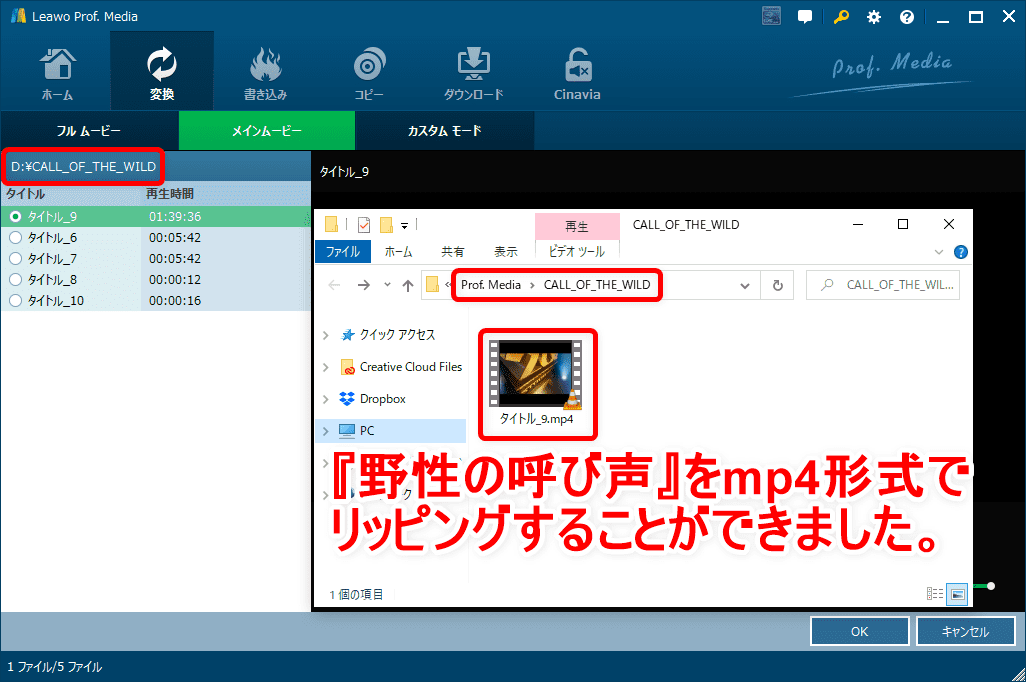Click the folder icon in the address bar
The image size is (1026, 682).
click(432, 285)
